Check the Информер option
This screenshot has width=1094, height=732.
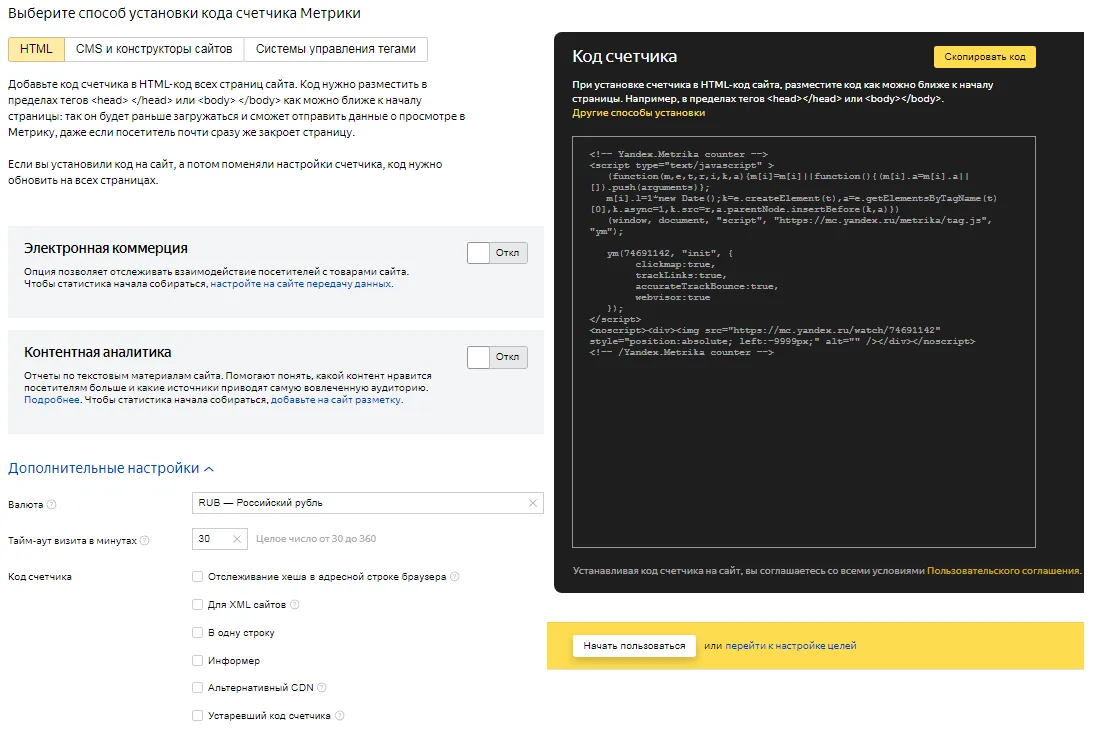click(197, 661)
